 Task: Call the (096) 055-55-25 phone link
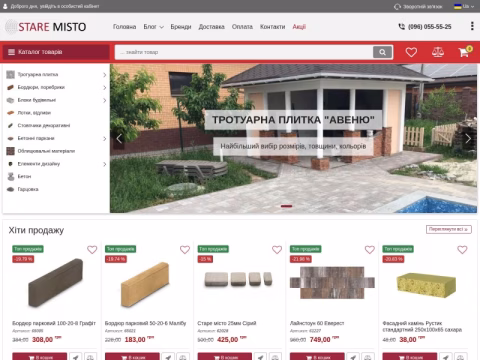pos(429,27)
